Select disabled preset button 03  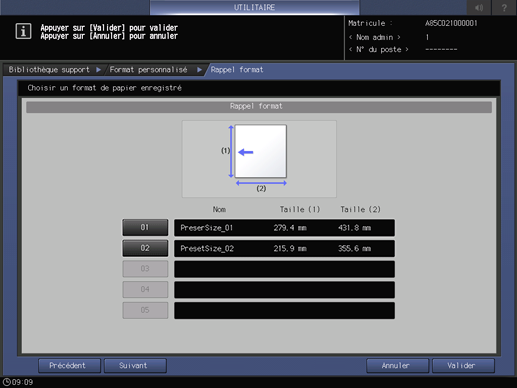[x=145, y=269]
